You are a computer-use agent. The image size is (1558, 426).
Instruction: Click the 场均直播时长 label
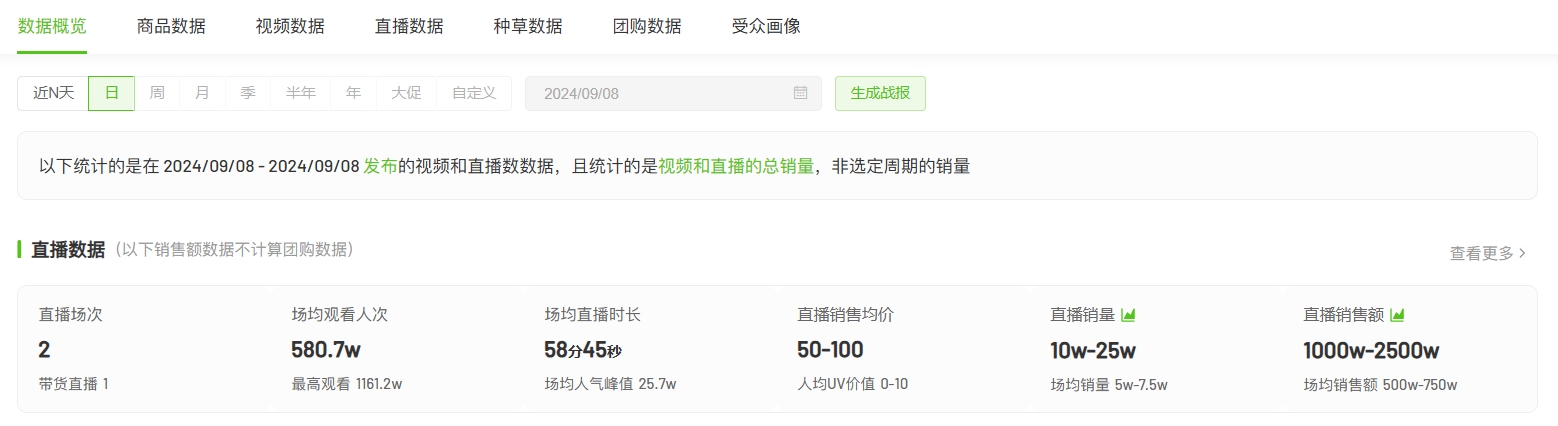tap(592, 315)
